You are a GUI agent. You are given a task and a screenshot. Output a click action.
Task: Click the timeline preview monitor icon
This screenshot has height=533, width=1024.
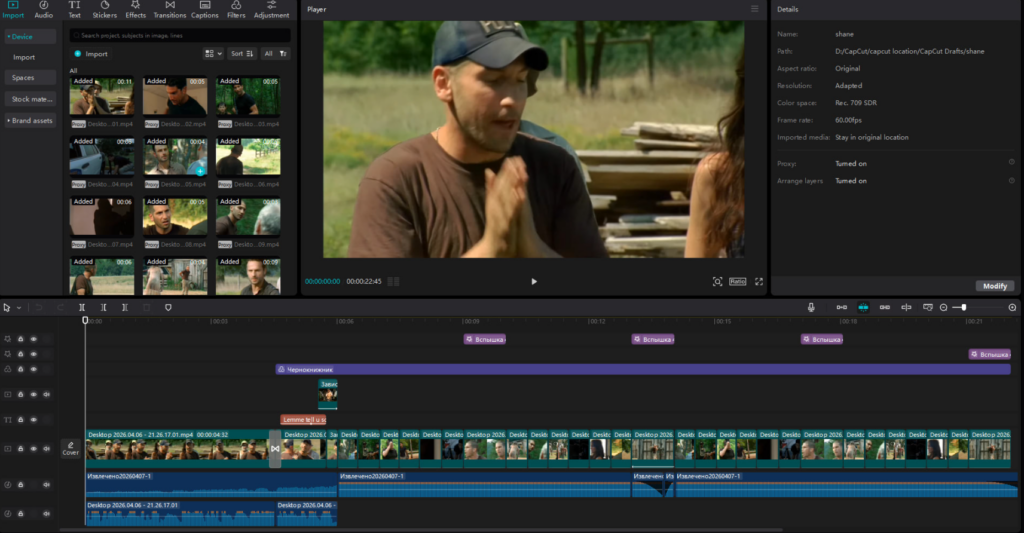[927, 308]
